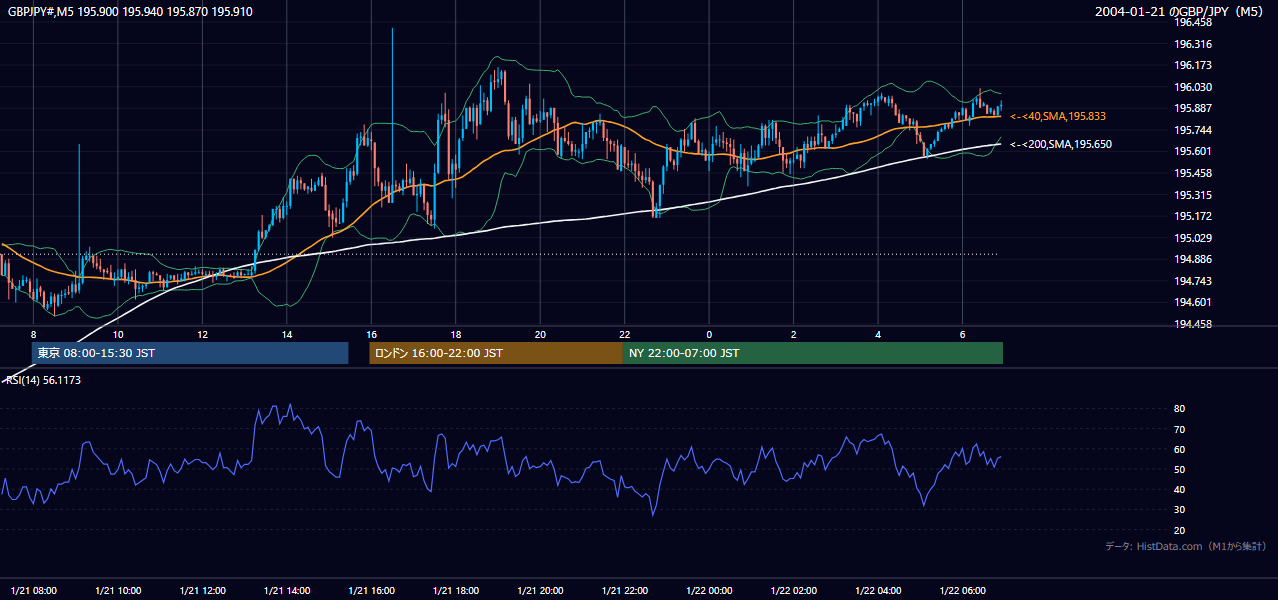The width and height of the screenshot is (1278, 600).
Task: Click the bottom time label 1/21 20:00
Action: click(540, 591)
